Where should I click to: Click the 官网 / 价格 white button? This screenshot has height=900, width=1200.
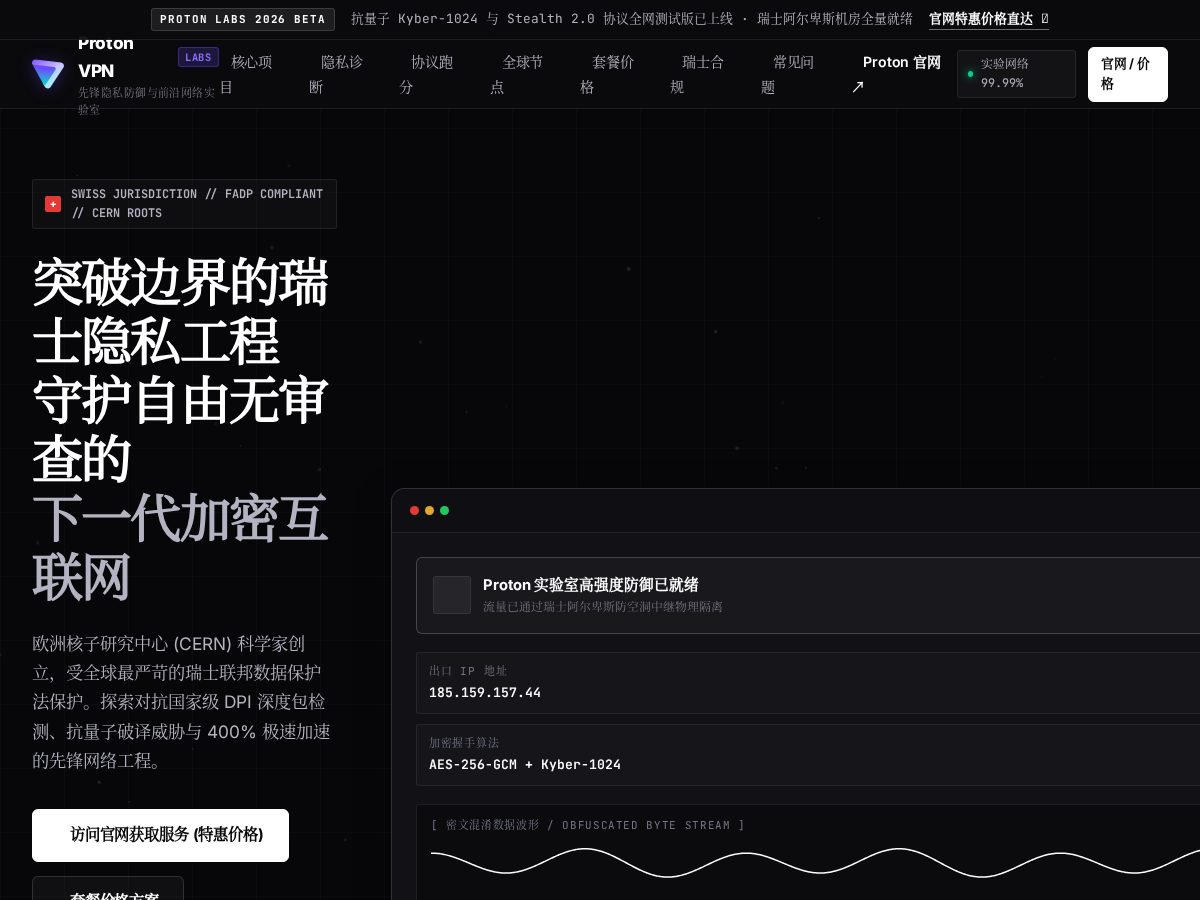[x=1127, y=74]
